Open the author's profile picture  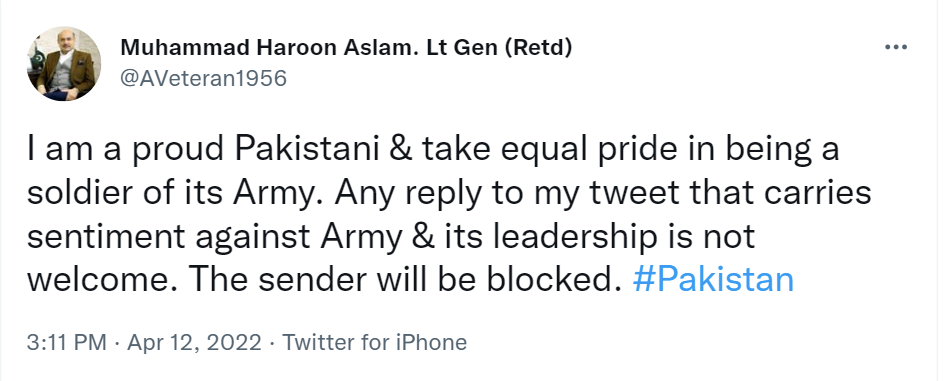[64, 63]
